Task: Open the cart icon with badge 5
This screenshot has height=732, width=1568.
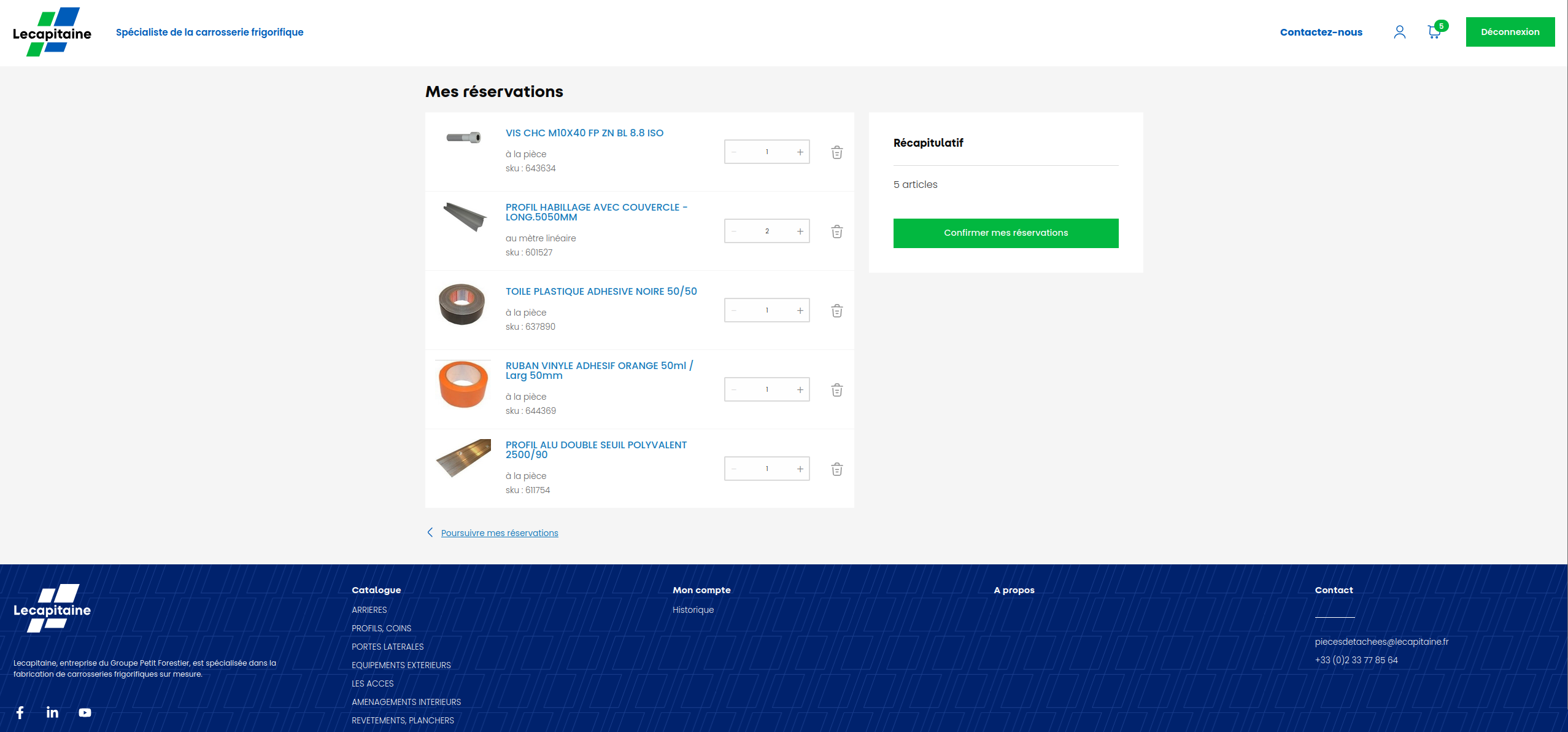Action: [x=1437, y=31]
